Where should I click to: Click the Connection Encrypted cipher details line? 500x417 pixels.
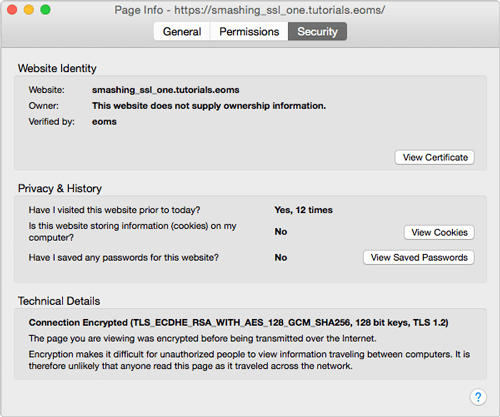238,323
